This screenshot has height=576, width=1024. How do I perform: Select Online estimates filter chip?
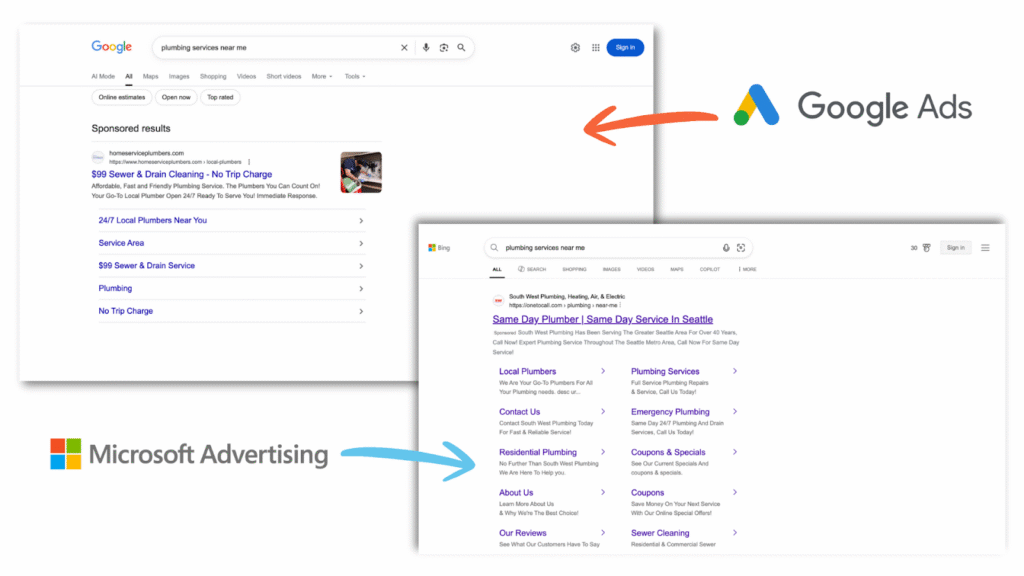pos(121,97)
